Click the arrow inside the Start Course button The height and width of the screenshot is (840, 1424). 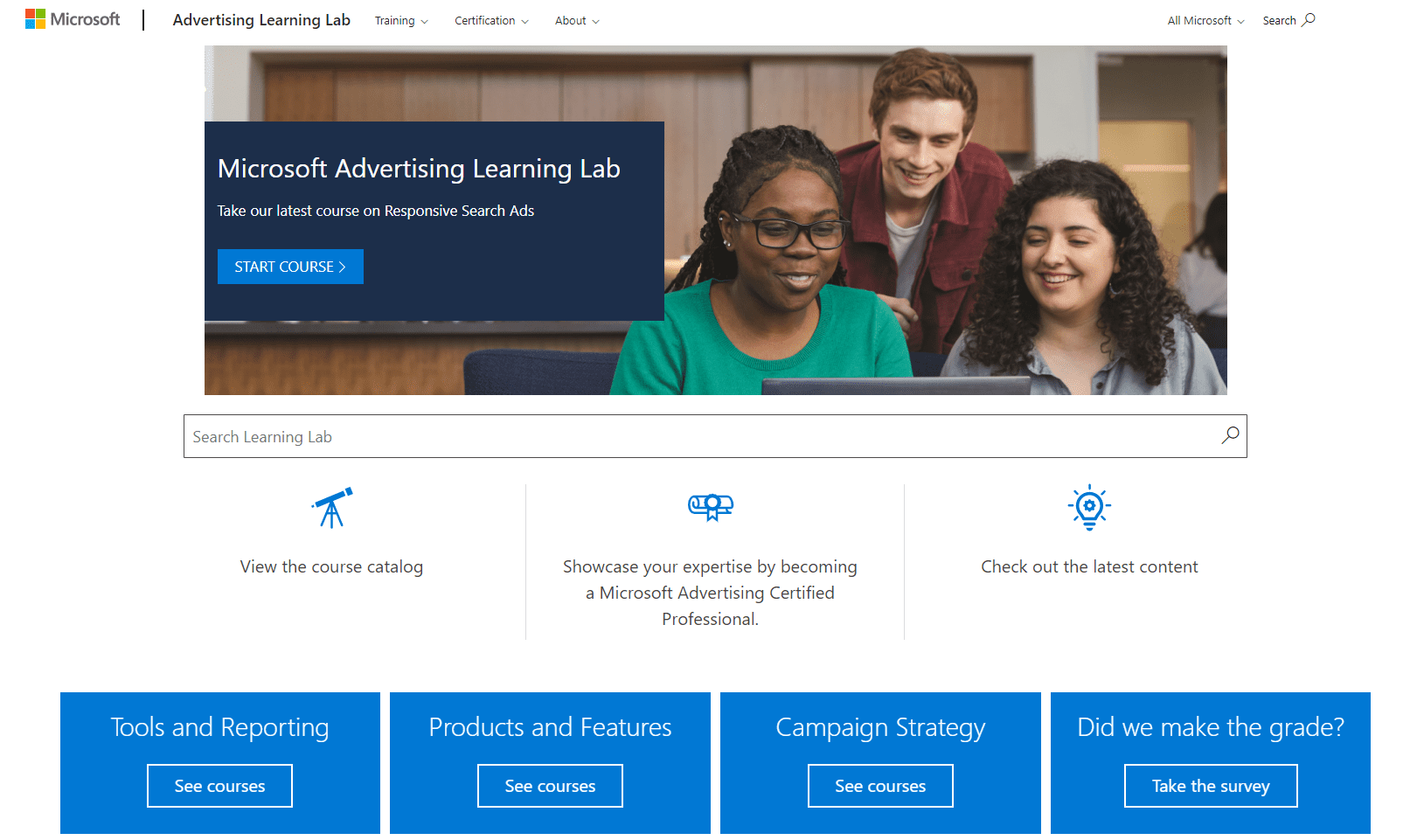(344, 267)
